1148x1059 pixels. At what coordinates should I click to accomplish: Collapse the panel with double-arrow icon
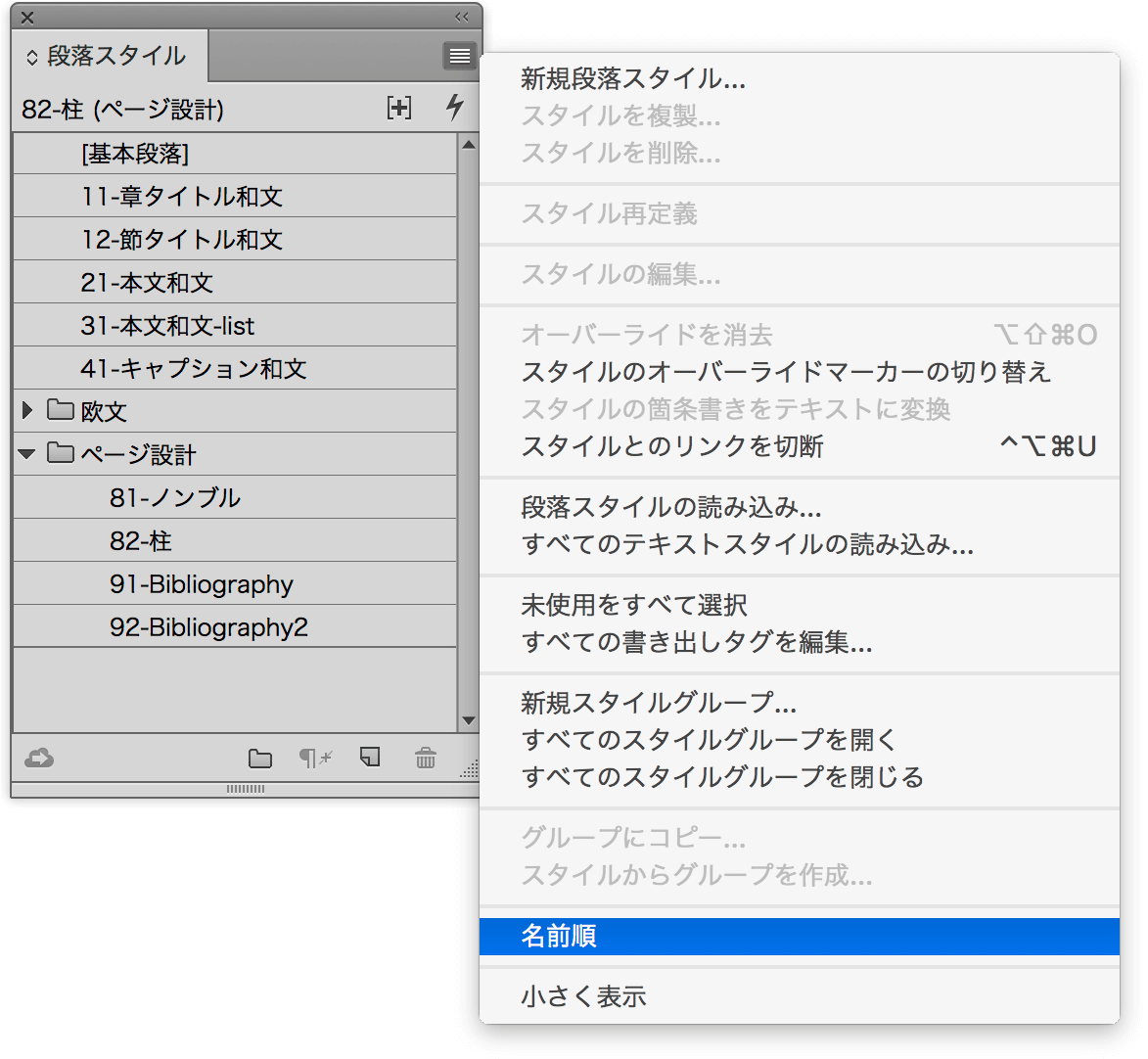point(461,16)
